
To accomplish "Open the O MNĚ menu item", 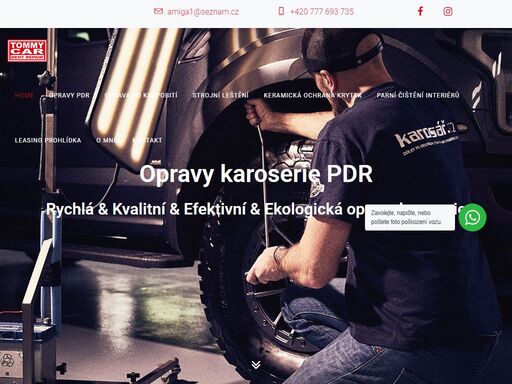I will (x=107, y=140).
